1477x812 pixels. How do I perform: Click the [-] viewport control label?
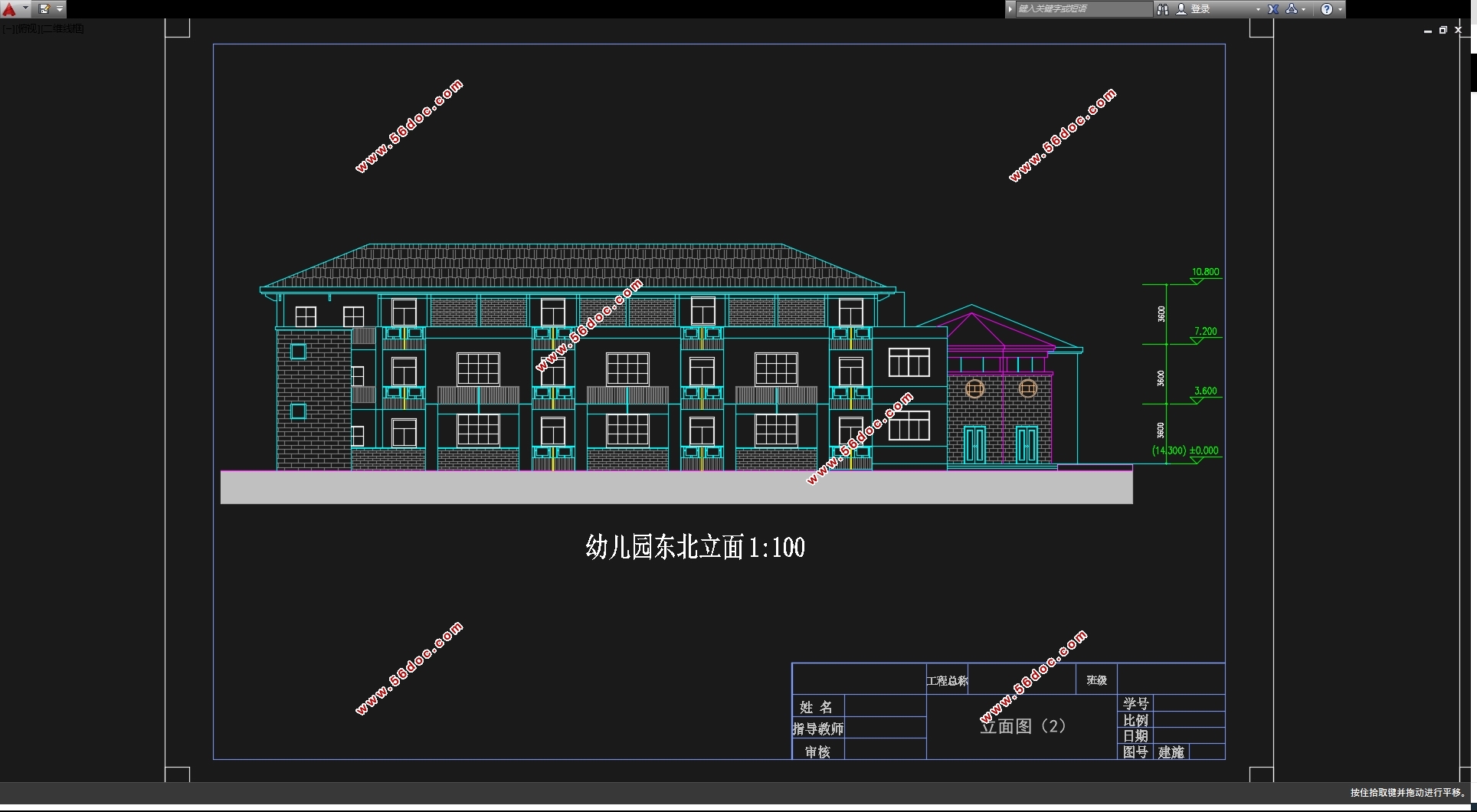click(x=7, y=29)
